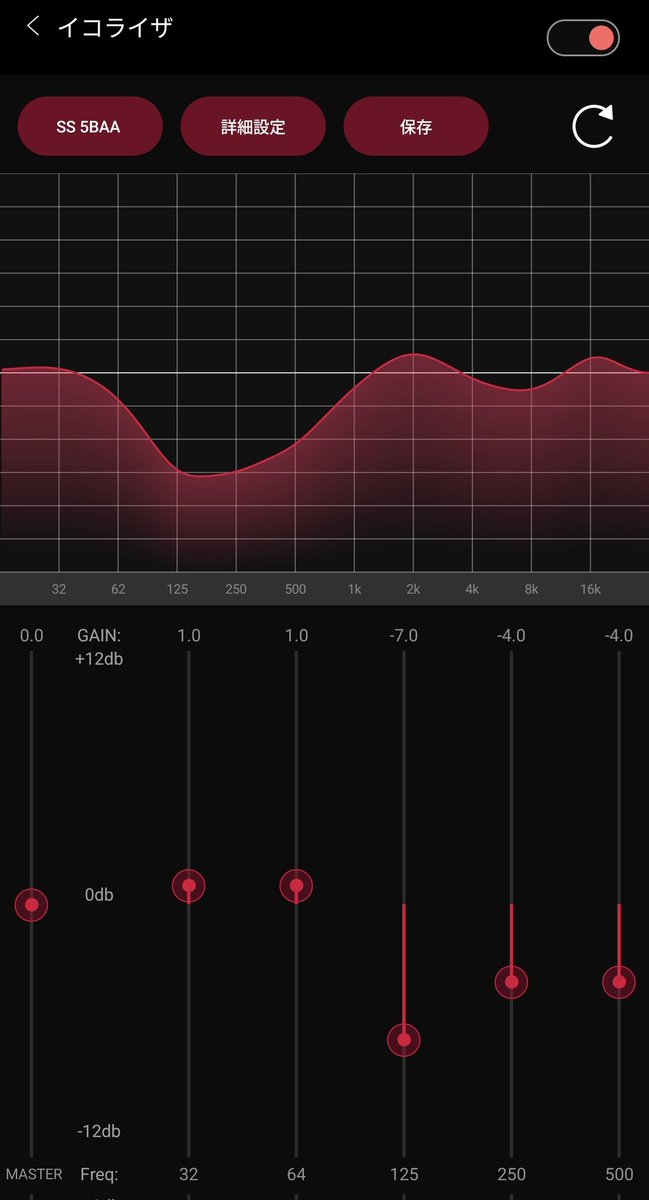Image resolution: width=649 pixels, height=1200 pixels.
Task: Click the 500 Hz band slider knob
Action: pyautogui.click(x=619, y=982)
